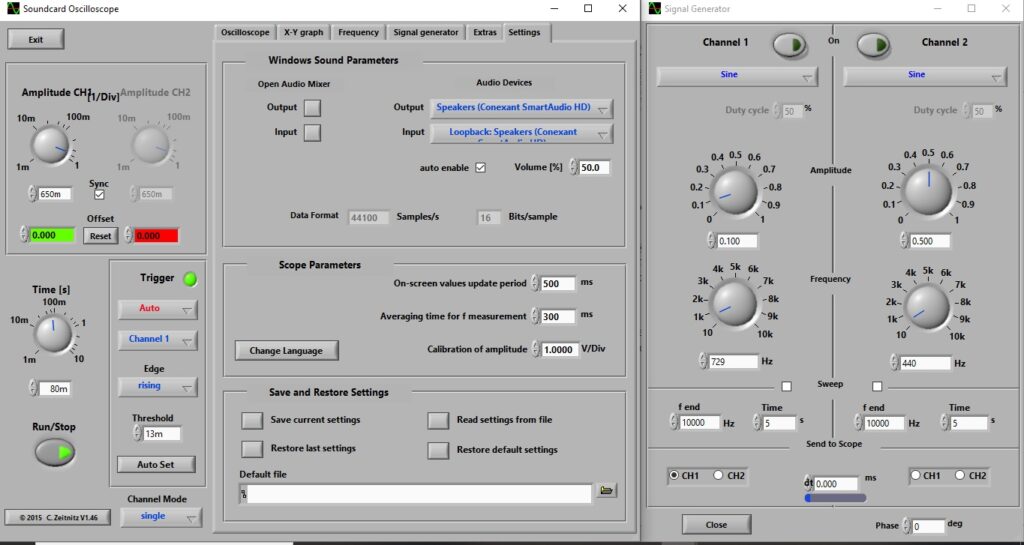Click the offset Reset button
This screenshot has width=1024, height=545.
101,236
